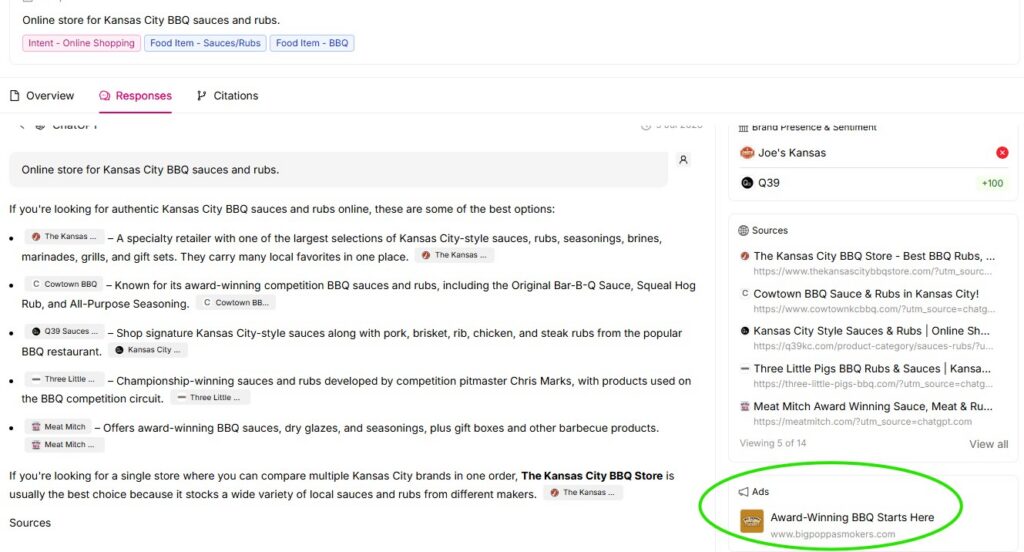Click the Kansas City BBQ Store source favicon
The image size is (1024, 552).
coord(744,256)
